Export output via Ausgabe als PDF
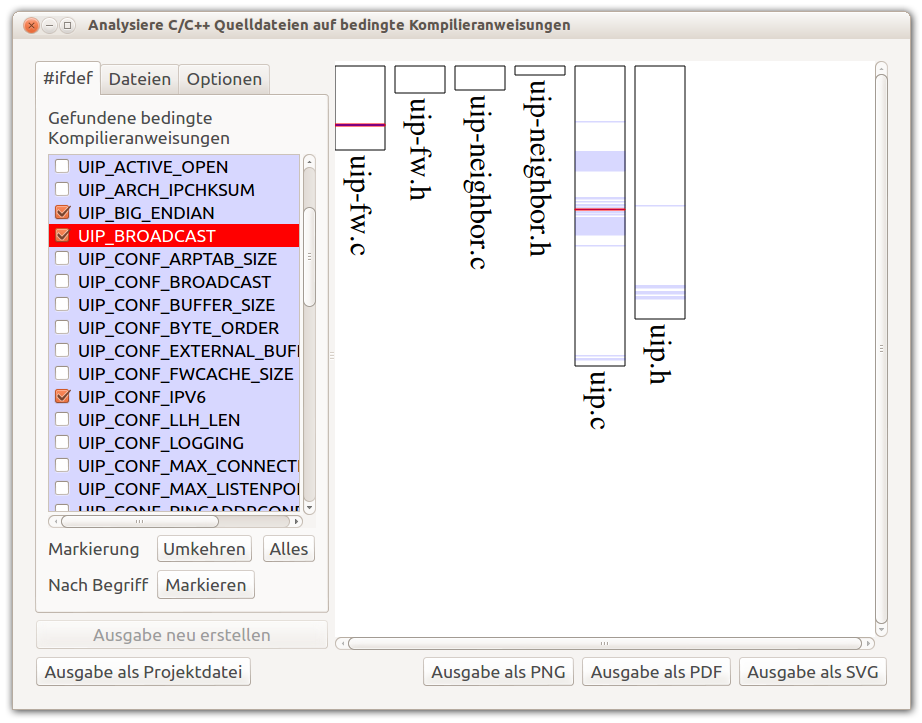Image resolution: width=922 pixels, height=723 pixels. click(x=657, y=672)
